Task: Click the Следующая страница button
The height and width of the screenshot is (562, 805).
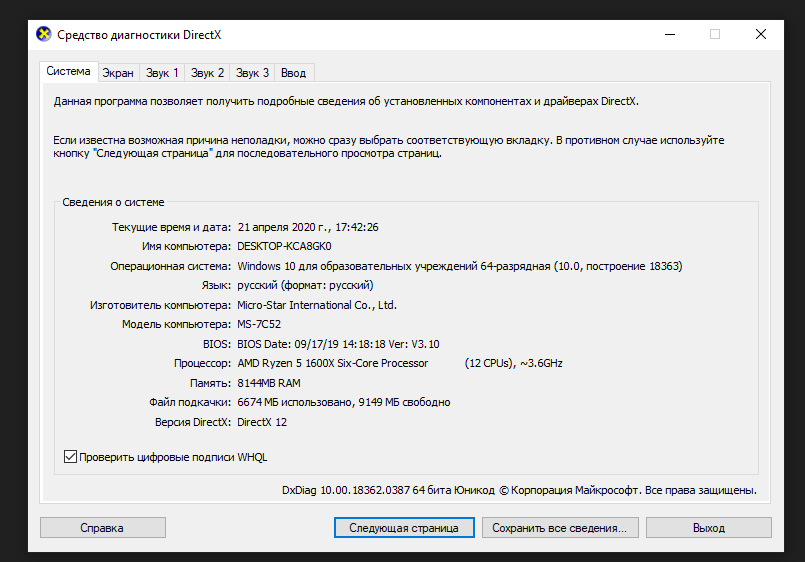Action: (x=404, y=528)
